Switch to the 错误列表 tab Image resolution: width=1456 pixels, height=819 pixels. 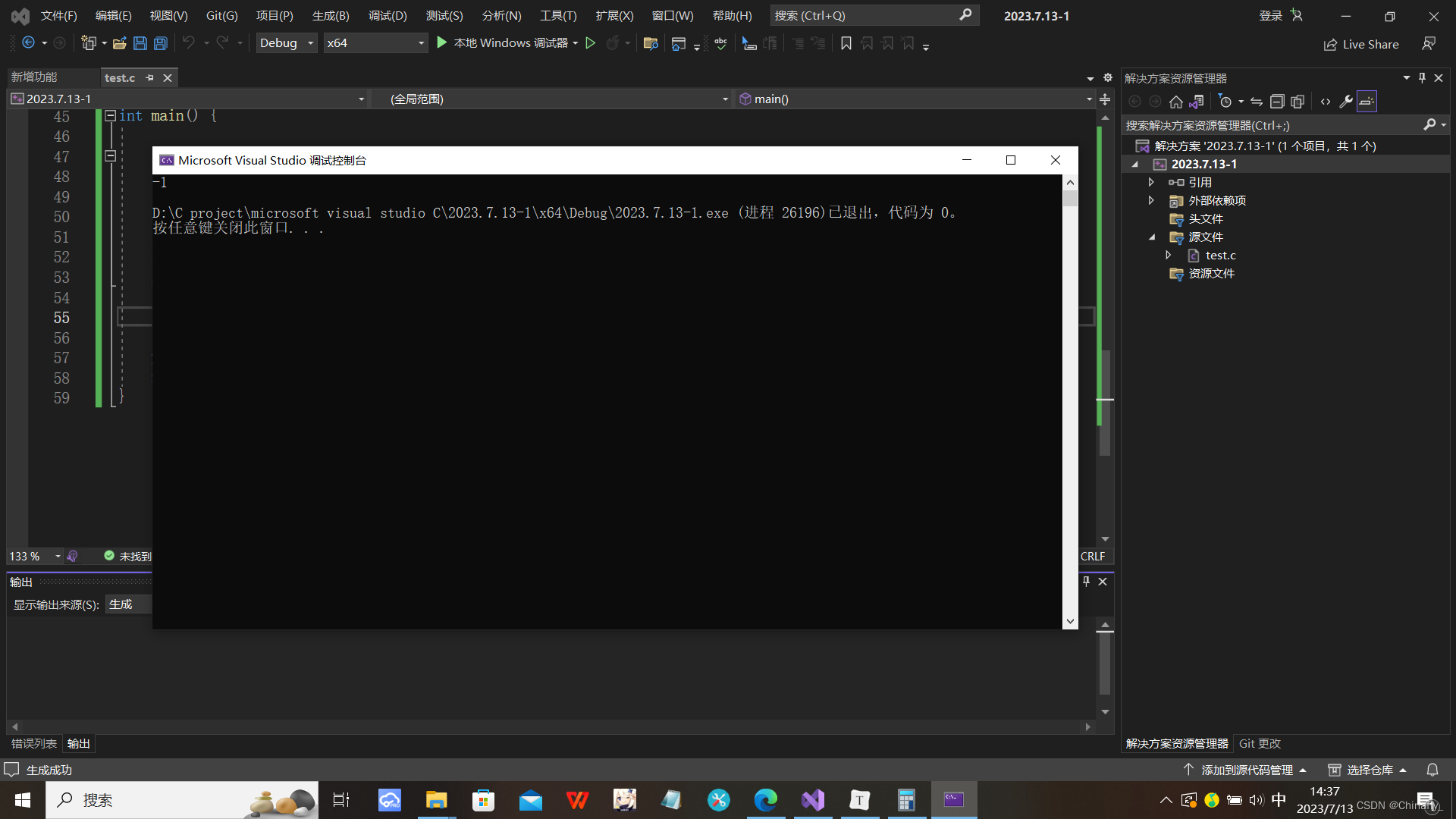click(33, 743)
